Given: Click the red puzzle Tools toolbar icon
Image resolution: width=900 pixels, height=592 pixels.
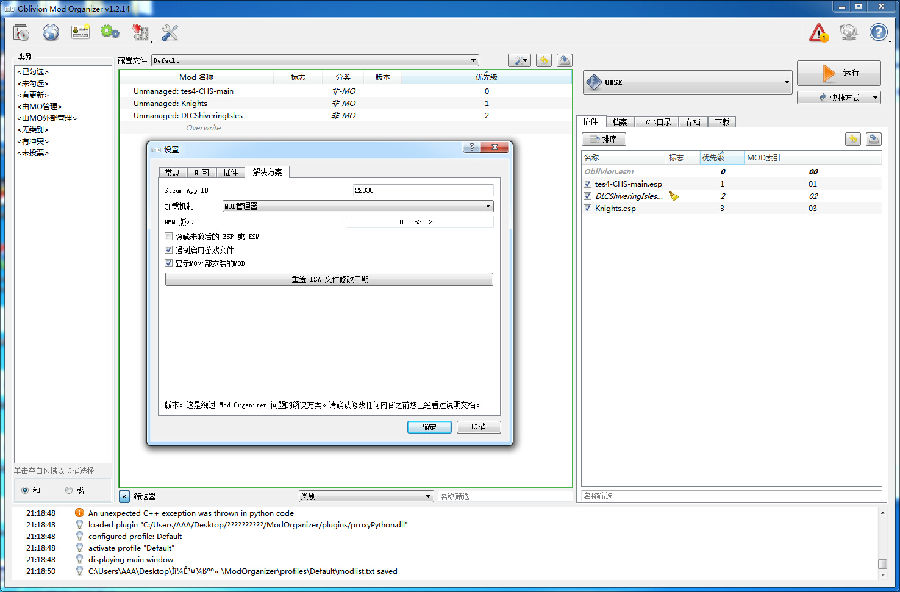Looking at the screenshot, I should click(x=140, y=33).
